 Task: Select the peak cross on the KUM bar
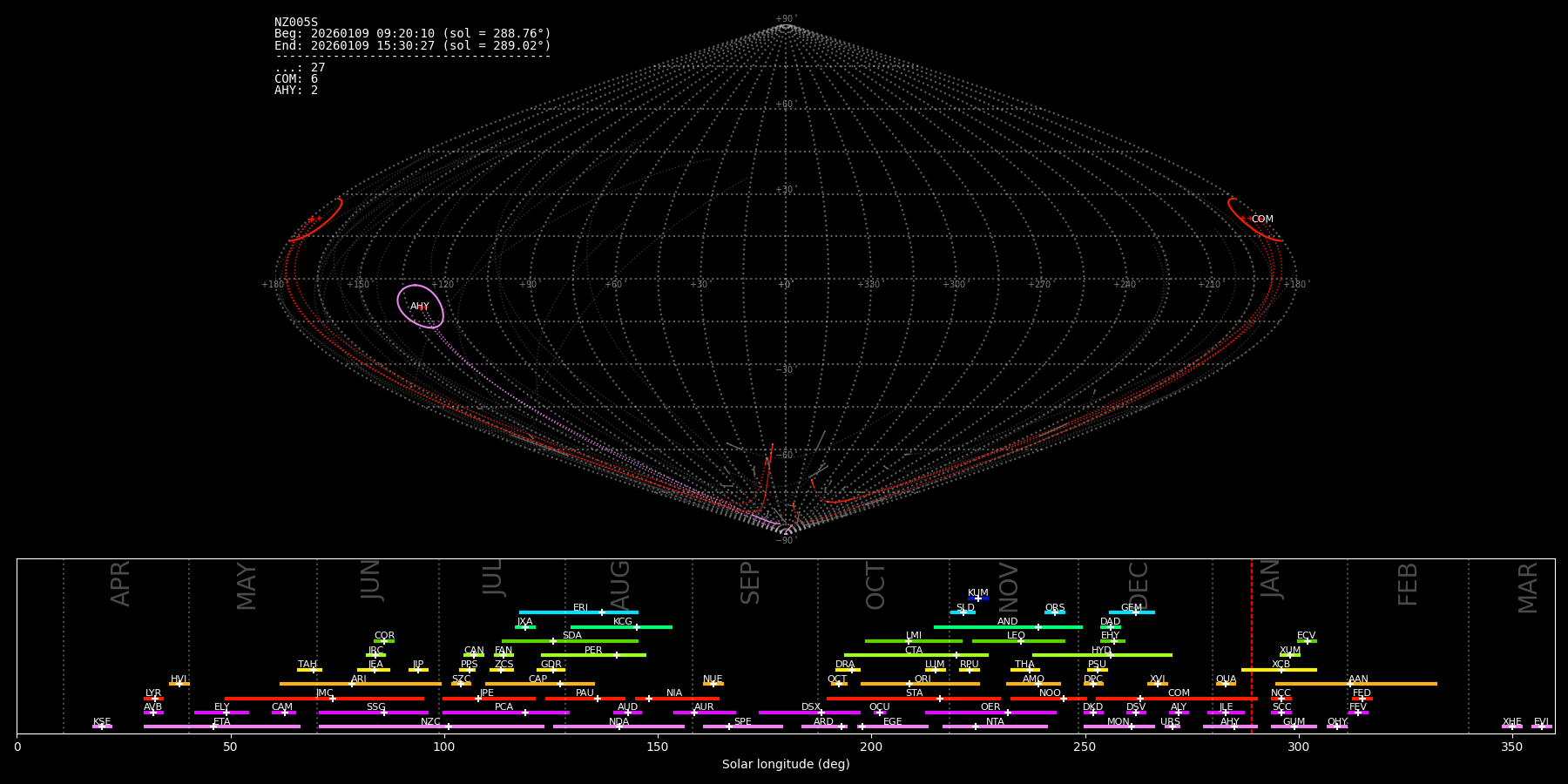pos(978,598)
